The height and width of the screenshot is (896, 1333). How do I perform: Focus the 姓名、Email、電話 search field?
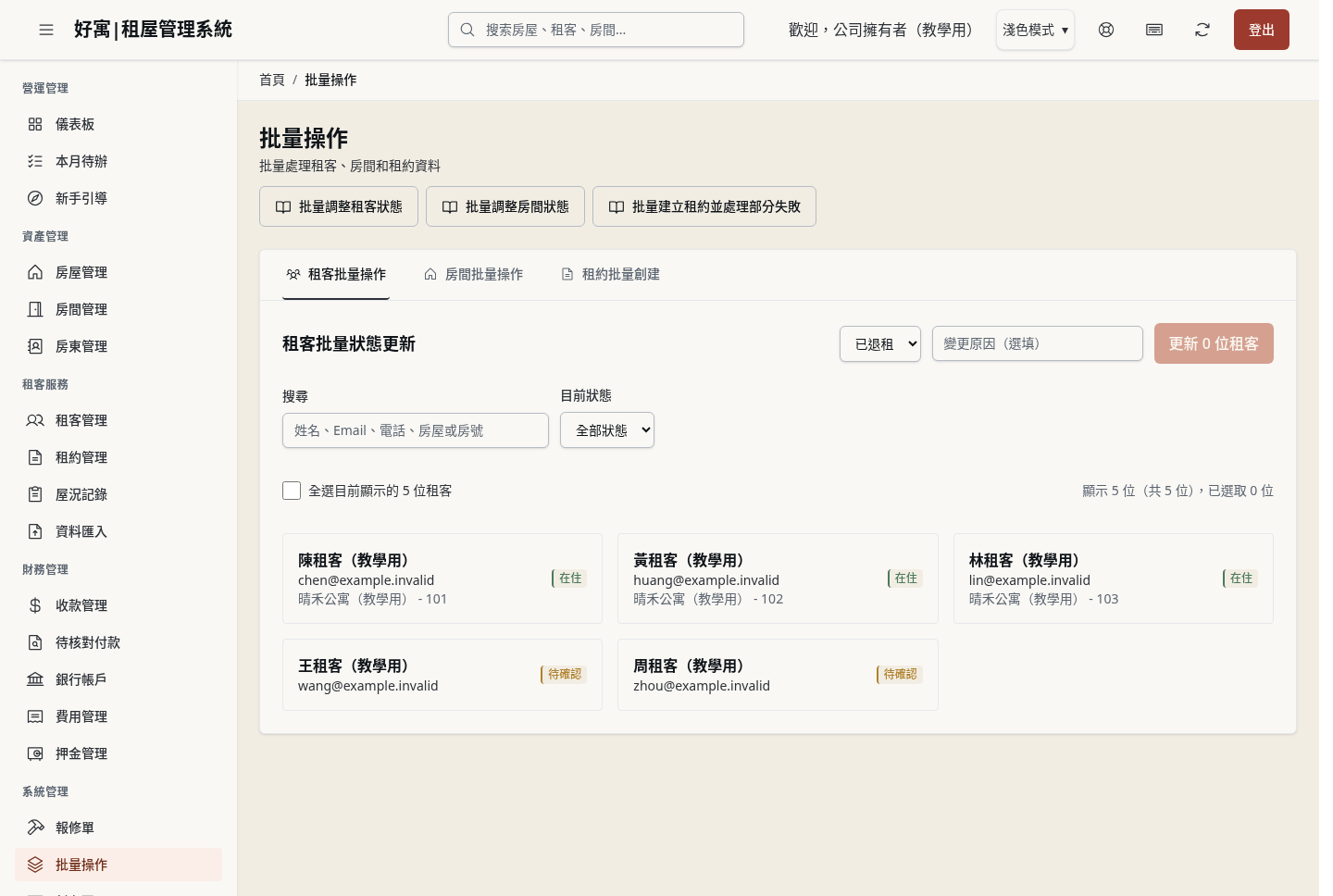(416, 430)
